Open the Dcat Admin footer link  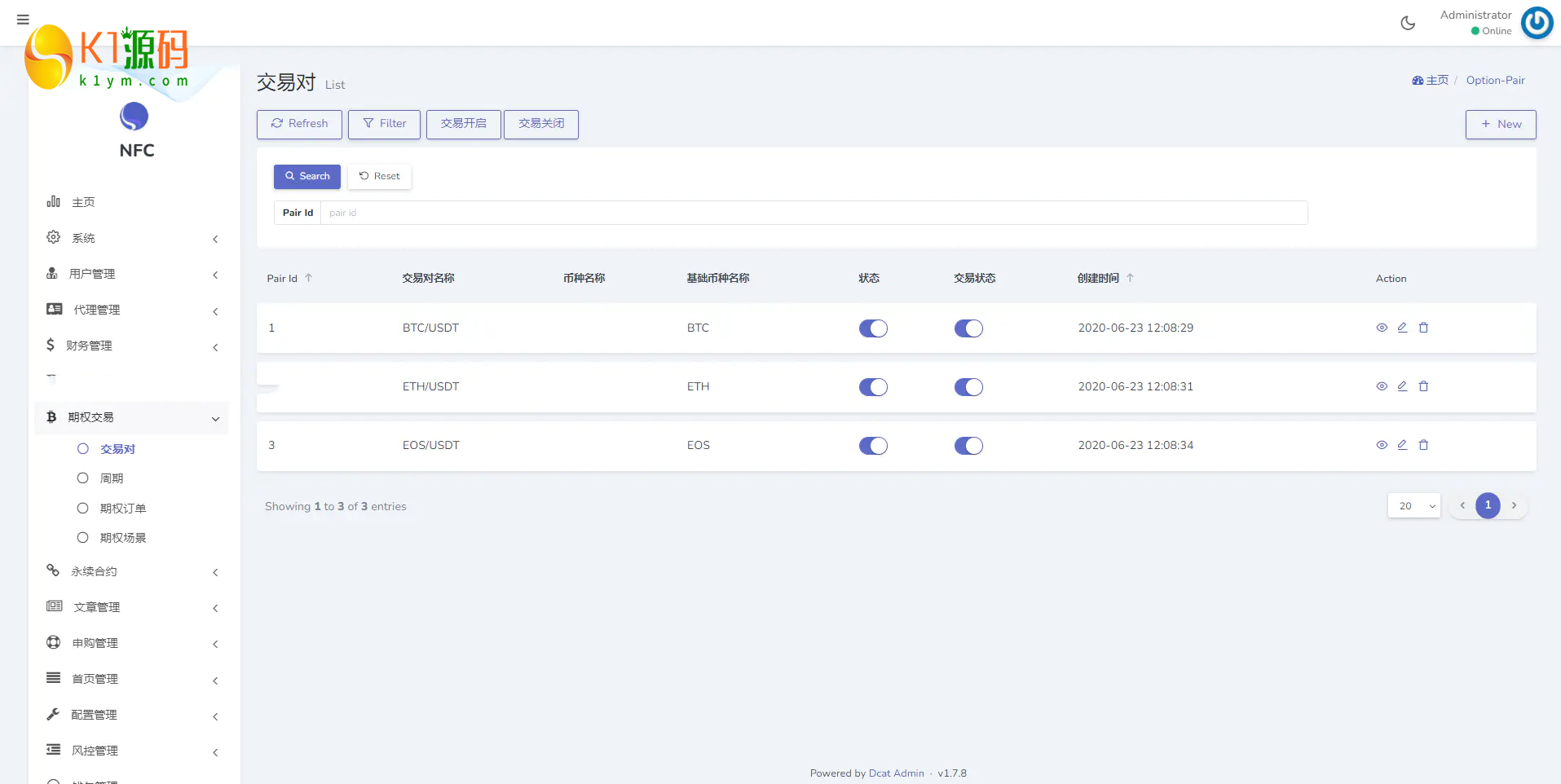(896, 773)
